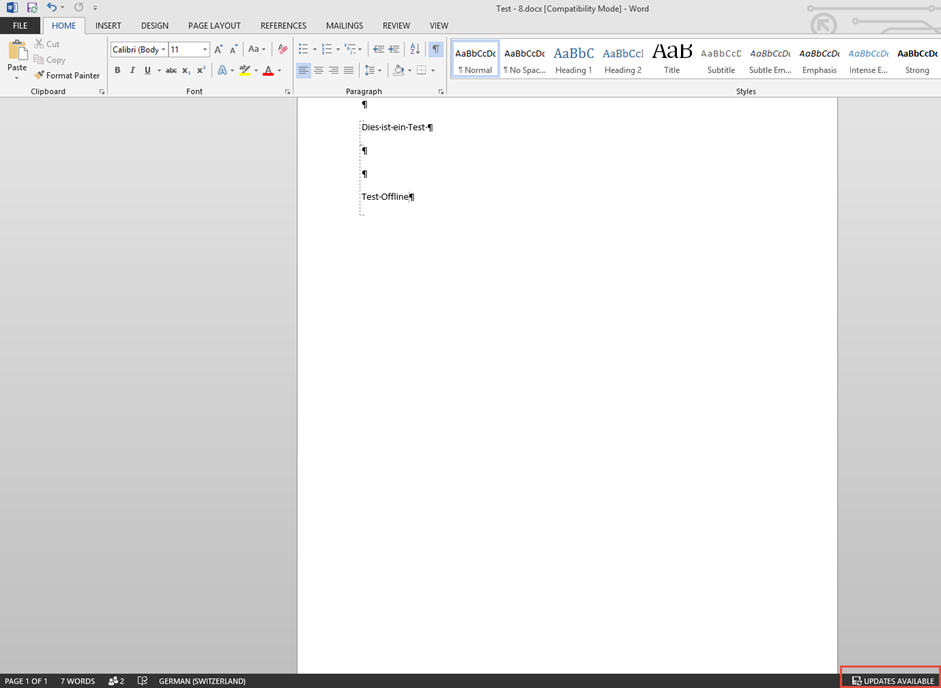Screen dimensions: 941x688
Task: Increase font size with Grow Font
Action: [218, 49]
